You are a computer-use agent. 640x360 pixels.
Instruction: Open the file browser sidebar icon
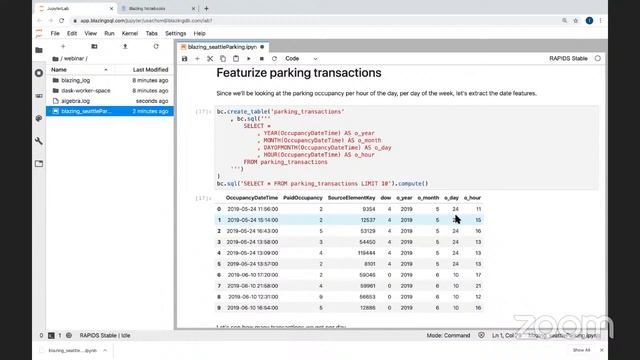(x=39, y=50)
